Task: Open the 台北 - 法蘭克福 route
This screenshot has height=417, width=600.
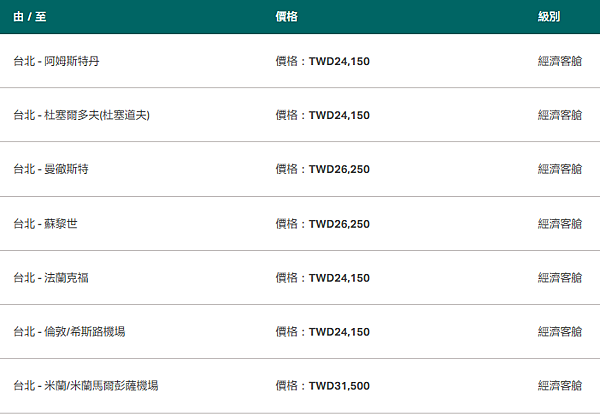Action: (51, 278)
